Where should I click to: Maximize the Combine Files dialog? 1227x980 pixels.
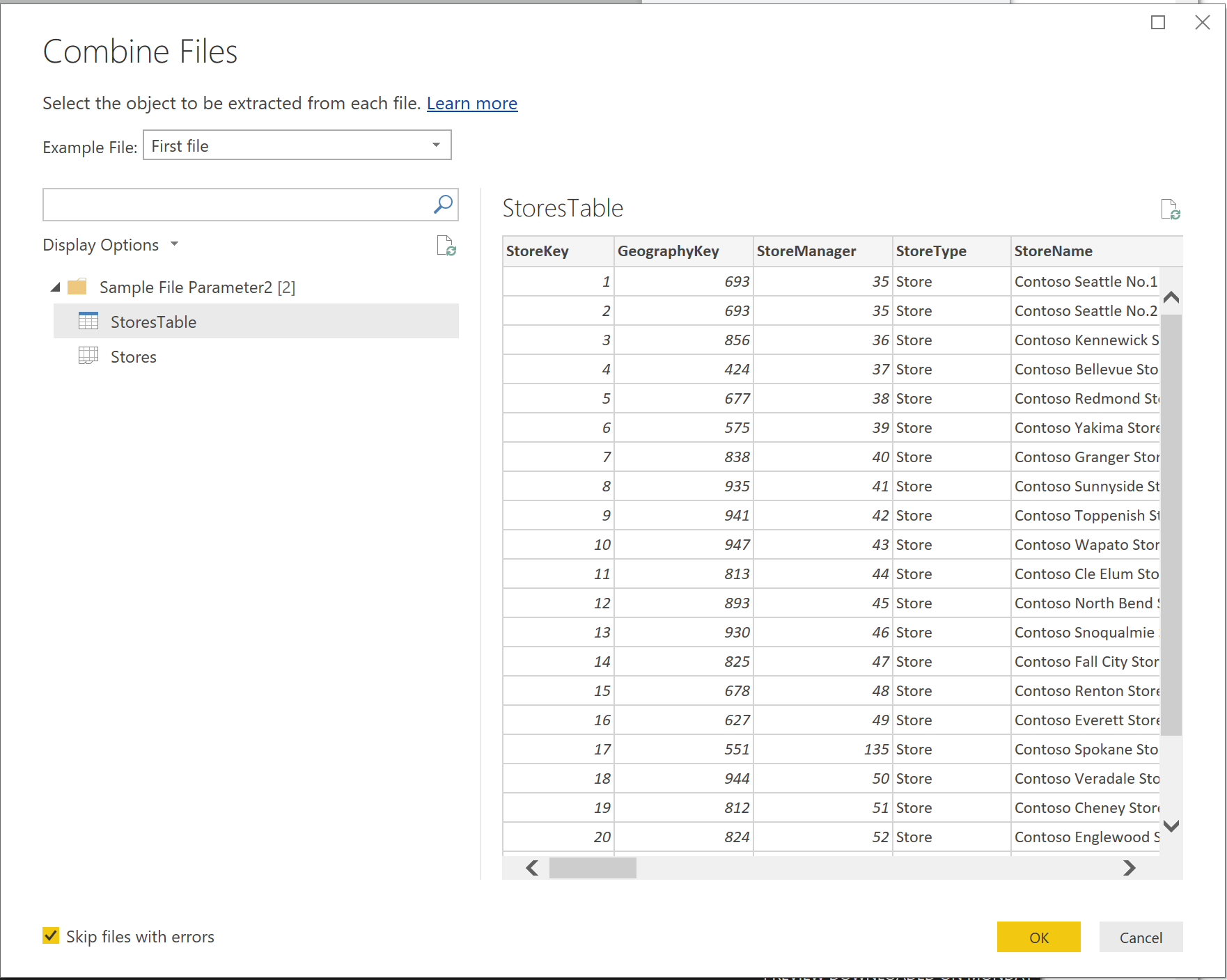coord(1158,22)
